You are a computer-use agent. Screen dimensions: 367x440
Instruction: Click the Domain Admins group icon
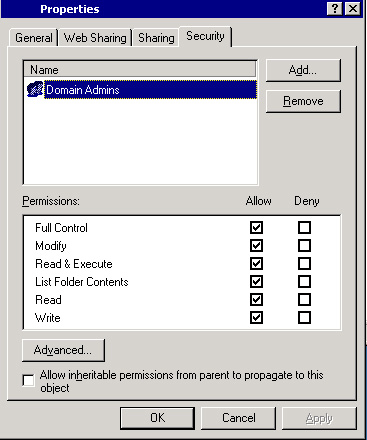pos(35,89)
